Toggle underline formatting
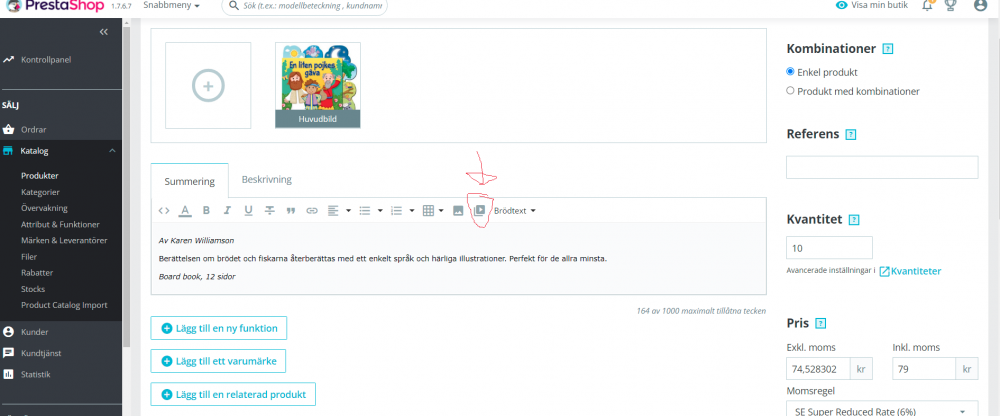 point(248,211)
